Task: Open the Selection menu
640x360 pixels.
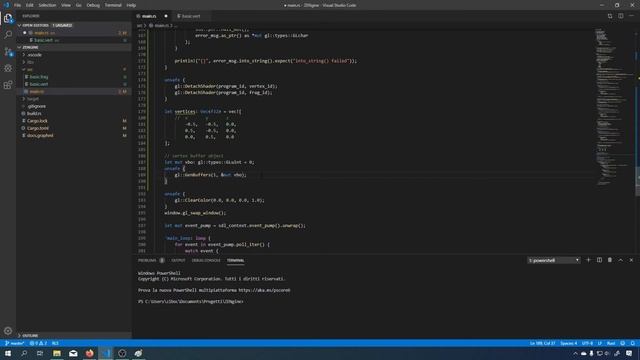Action: (x=47, y=5)
